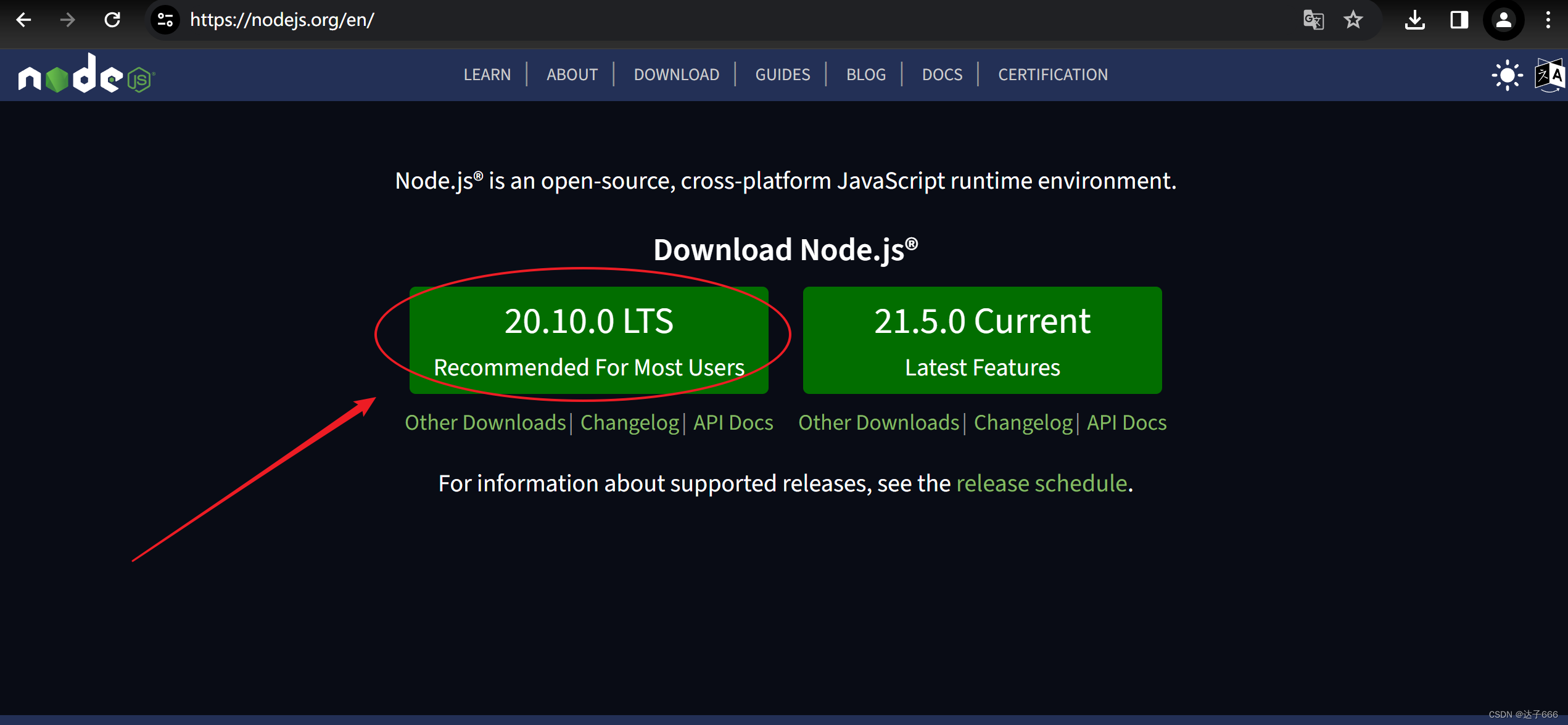Open the GUIDES navigation item
The width and height of the screenshot is (1568, 725).
783,75
